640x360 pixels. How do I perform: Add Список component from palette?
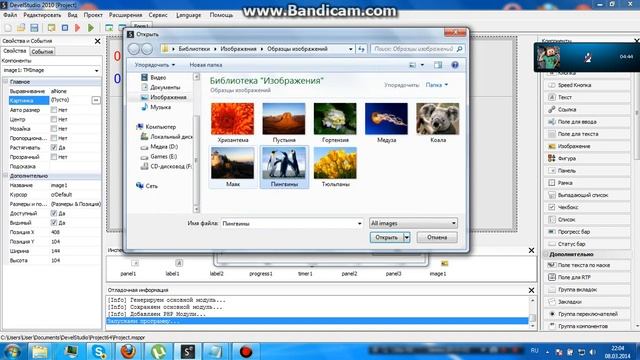coord(587,220)
